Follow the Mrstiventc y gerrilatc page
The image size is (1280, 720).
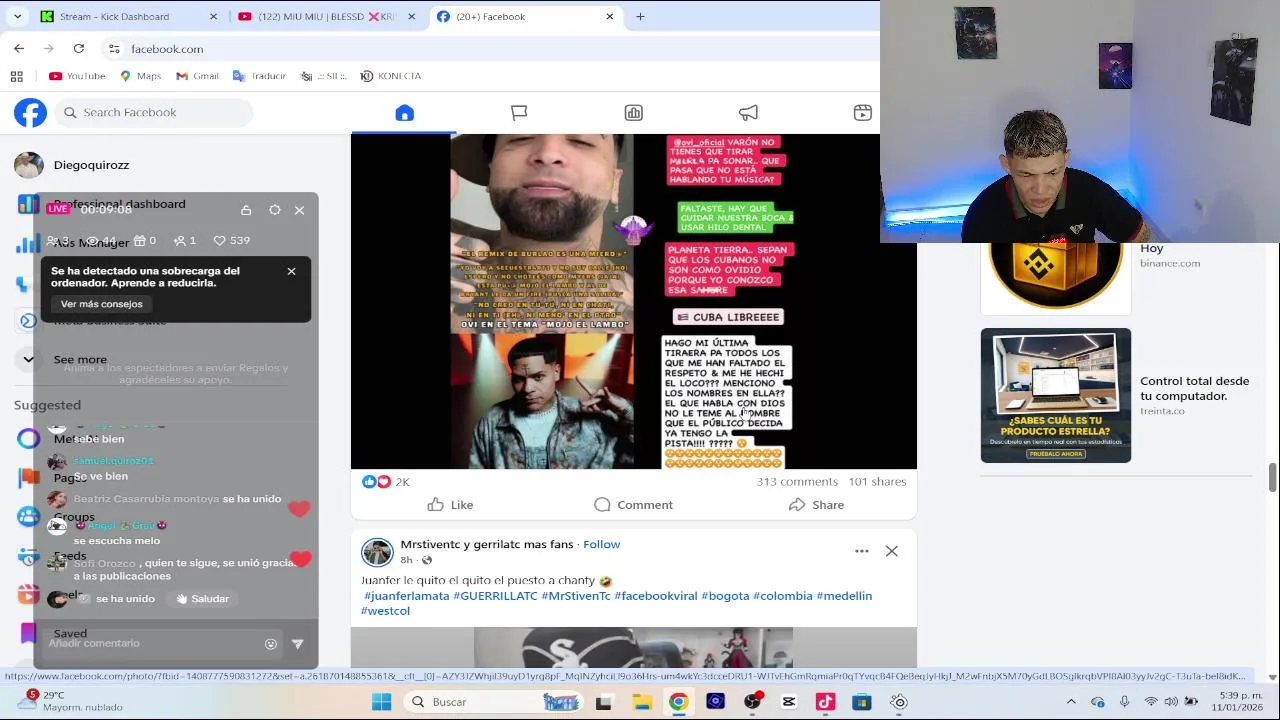point(602,544)
